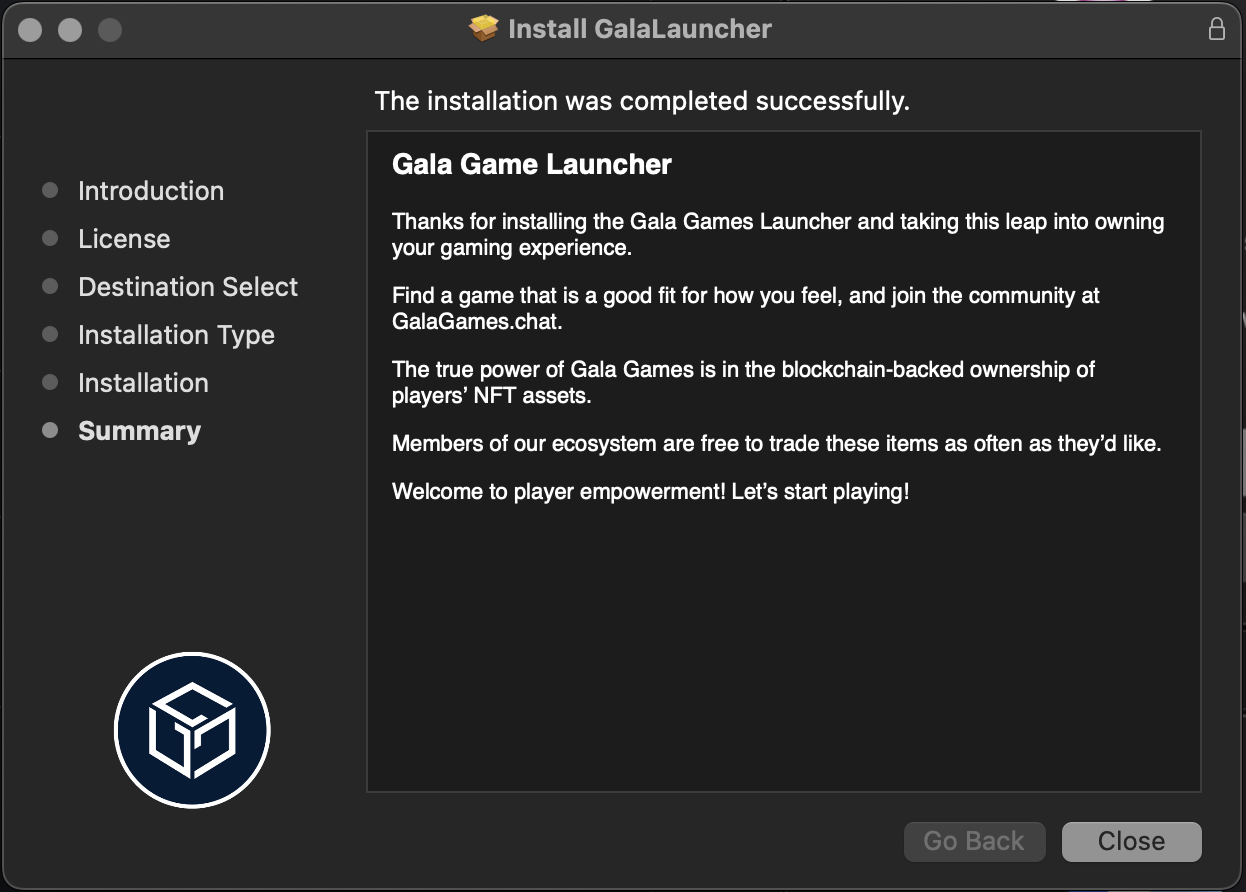The height and width of the screenshot is (892, 1246).
Task: Click the bullet dot beside Introduction
Action: (x=50, y=190)
